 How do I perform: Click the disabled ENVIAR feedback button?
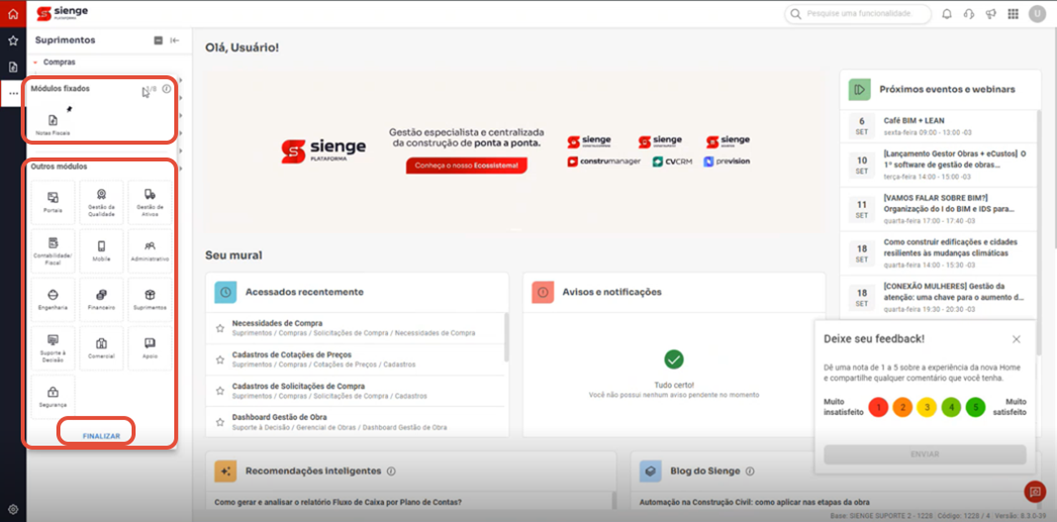[x=925, y=455]
